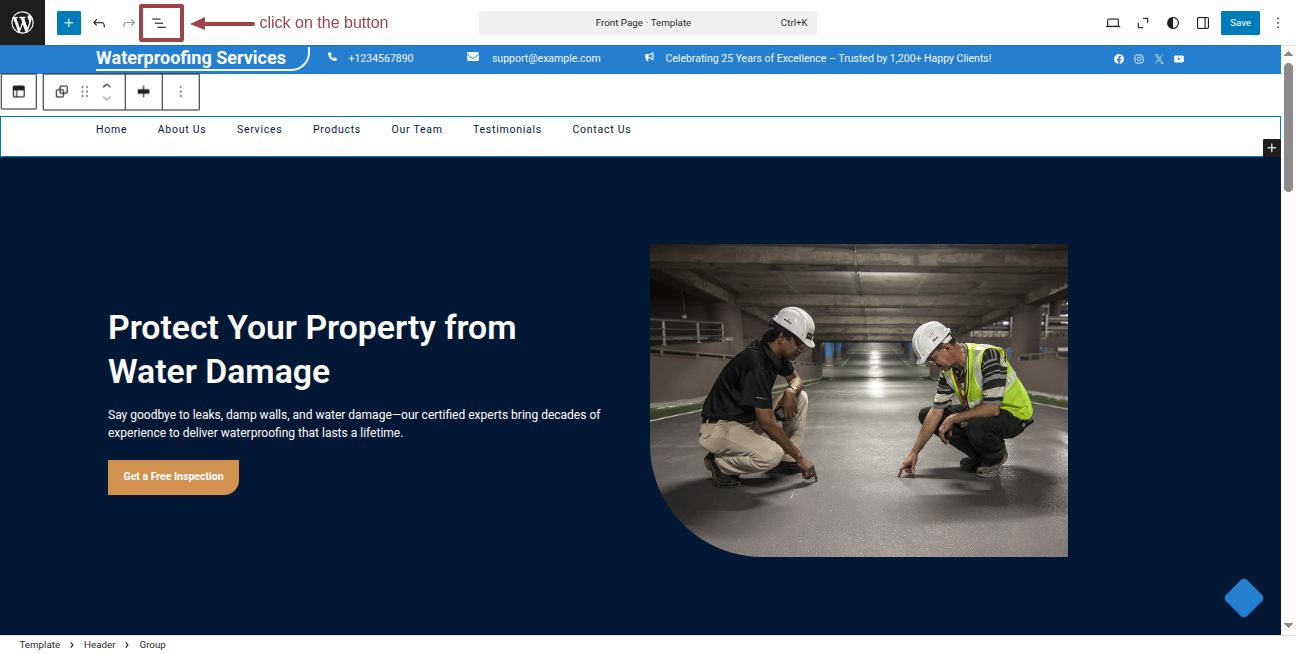Change the Group block type

[x=62, y=91]
